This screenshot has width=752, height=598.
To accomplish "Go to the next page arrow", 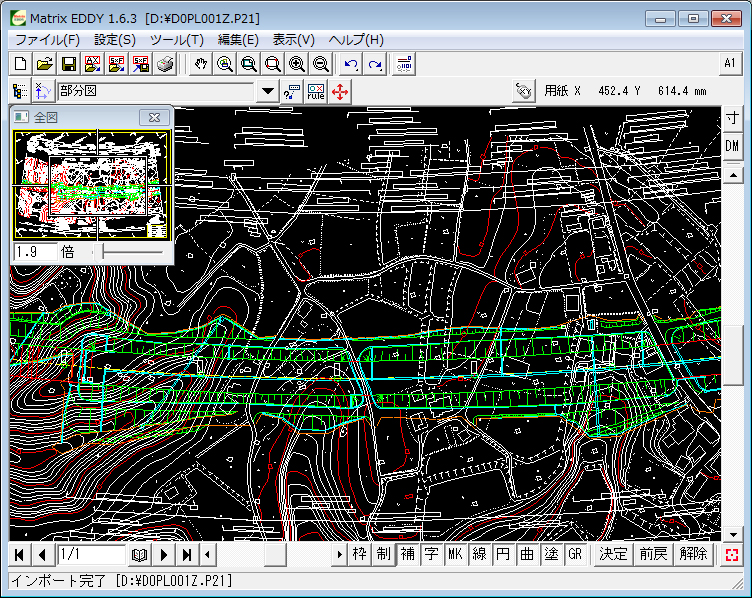I will point(164,554).
